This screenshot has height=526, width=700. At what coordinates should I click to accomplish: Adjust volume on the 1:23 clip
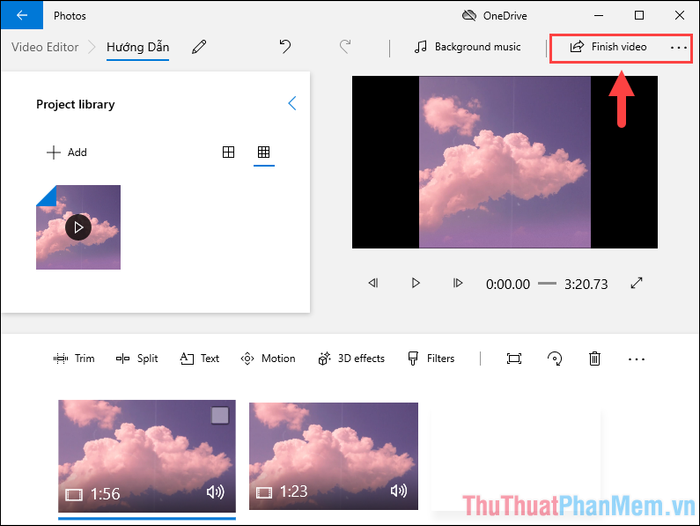(x=399, y=491)
